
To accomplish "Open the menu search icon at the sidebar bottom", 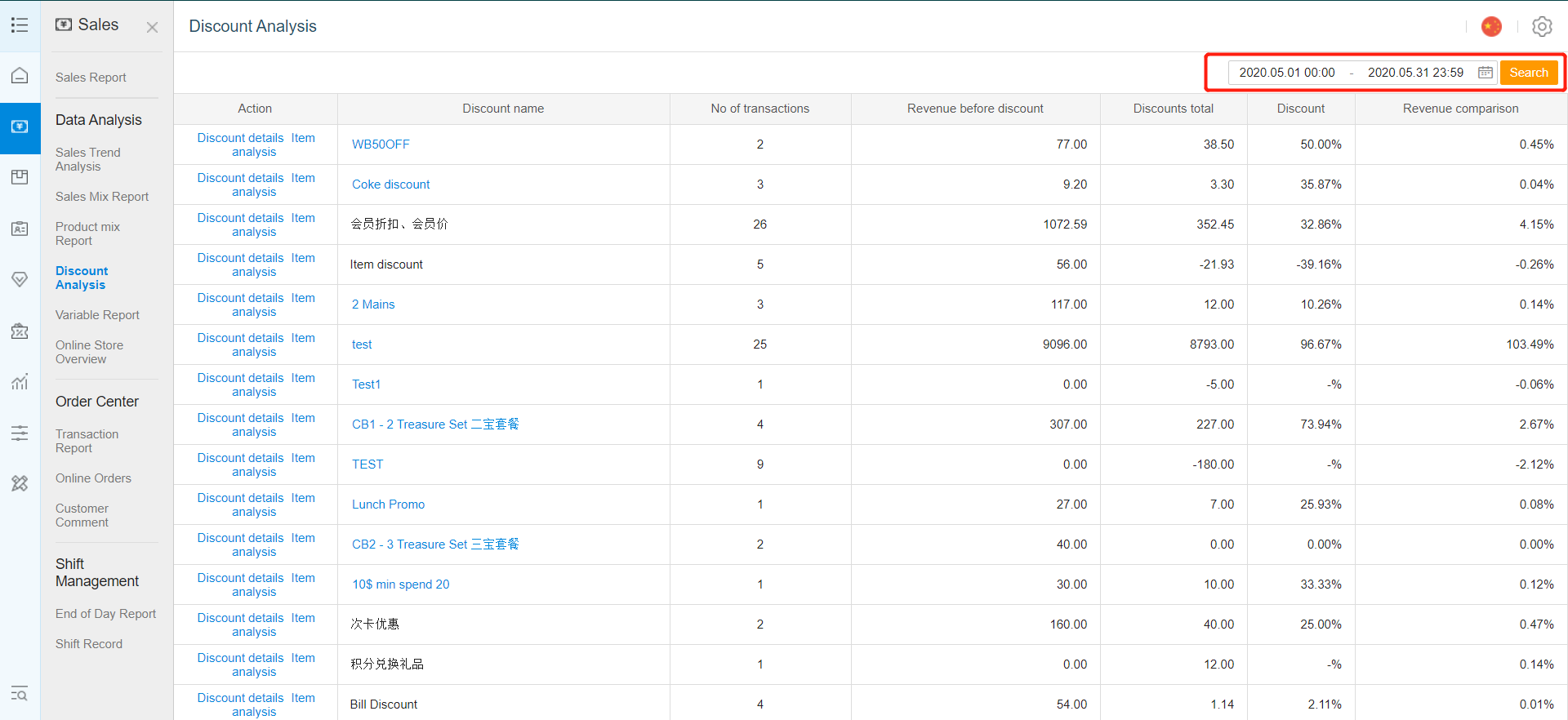I will coord(20,694).
